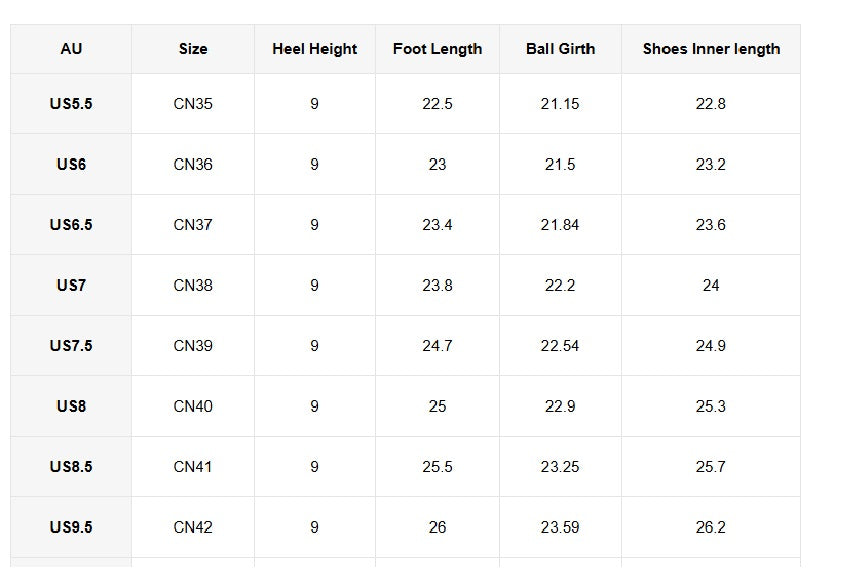Click the AU column header
The width and height of the screenshot is (844, 576).
[71, 49]
